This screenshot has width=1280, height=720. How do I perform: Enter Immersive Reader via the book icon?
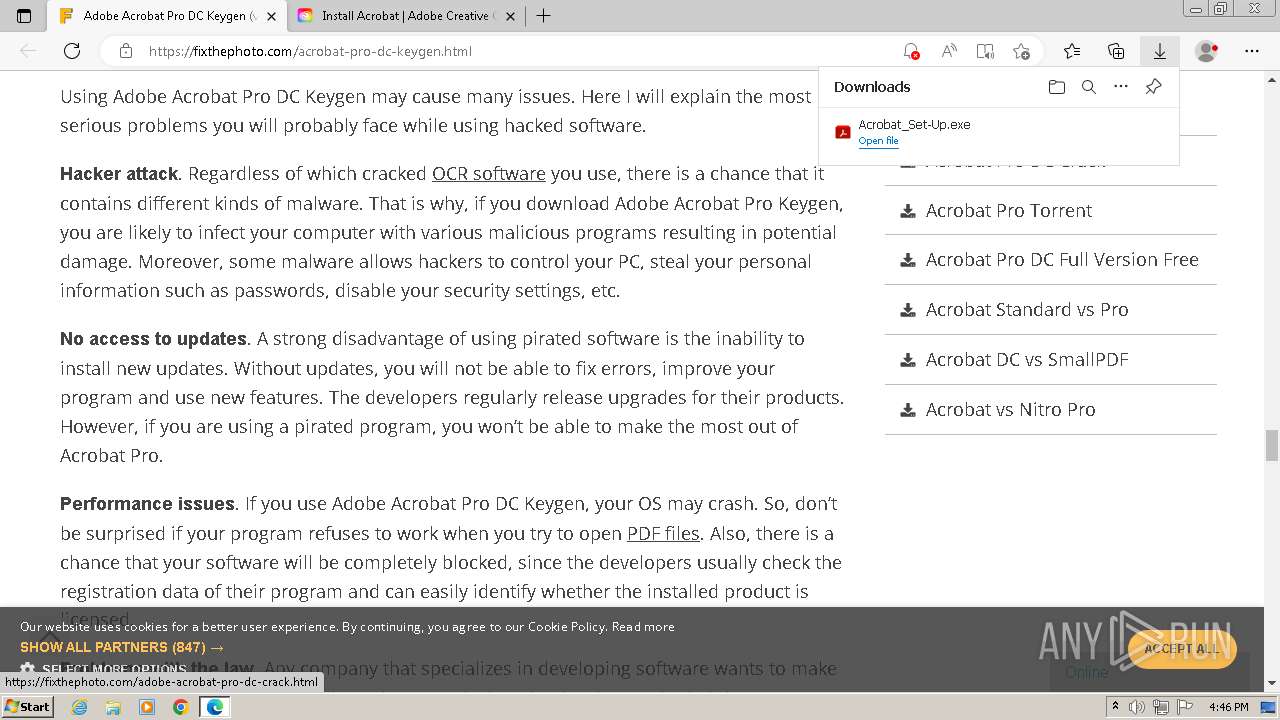(985, 51)
